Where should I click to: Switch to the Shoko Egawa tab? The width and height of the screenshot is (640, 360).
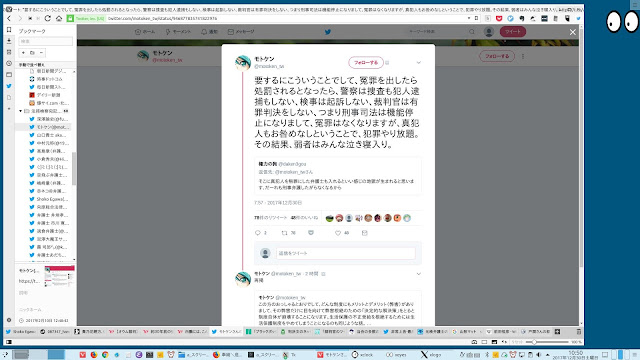[x=21, y=331]
